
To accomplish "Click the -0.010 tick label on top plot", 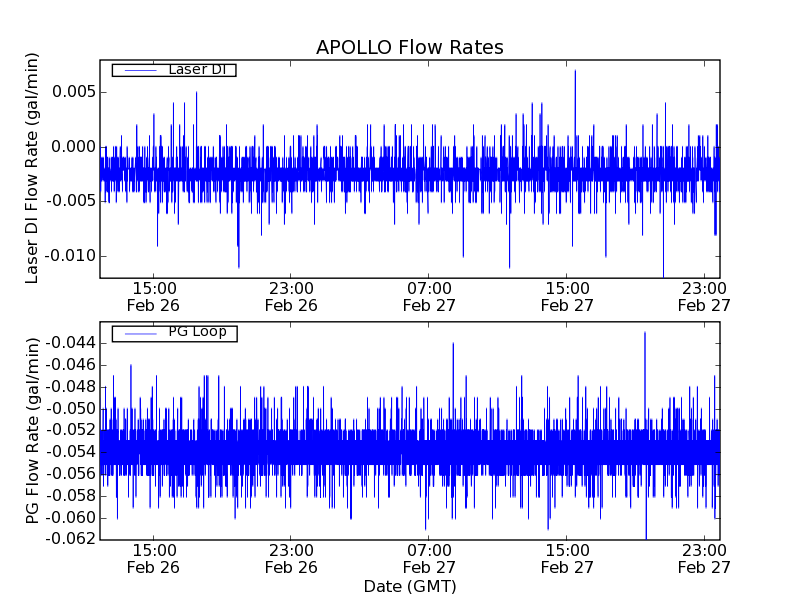I will click(71, 256).
